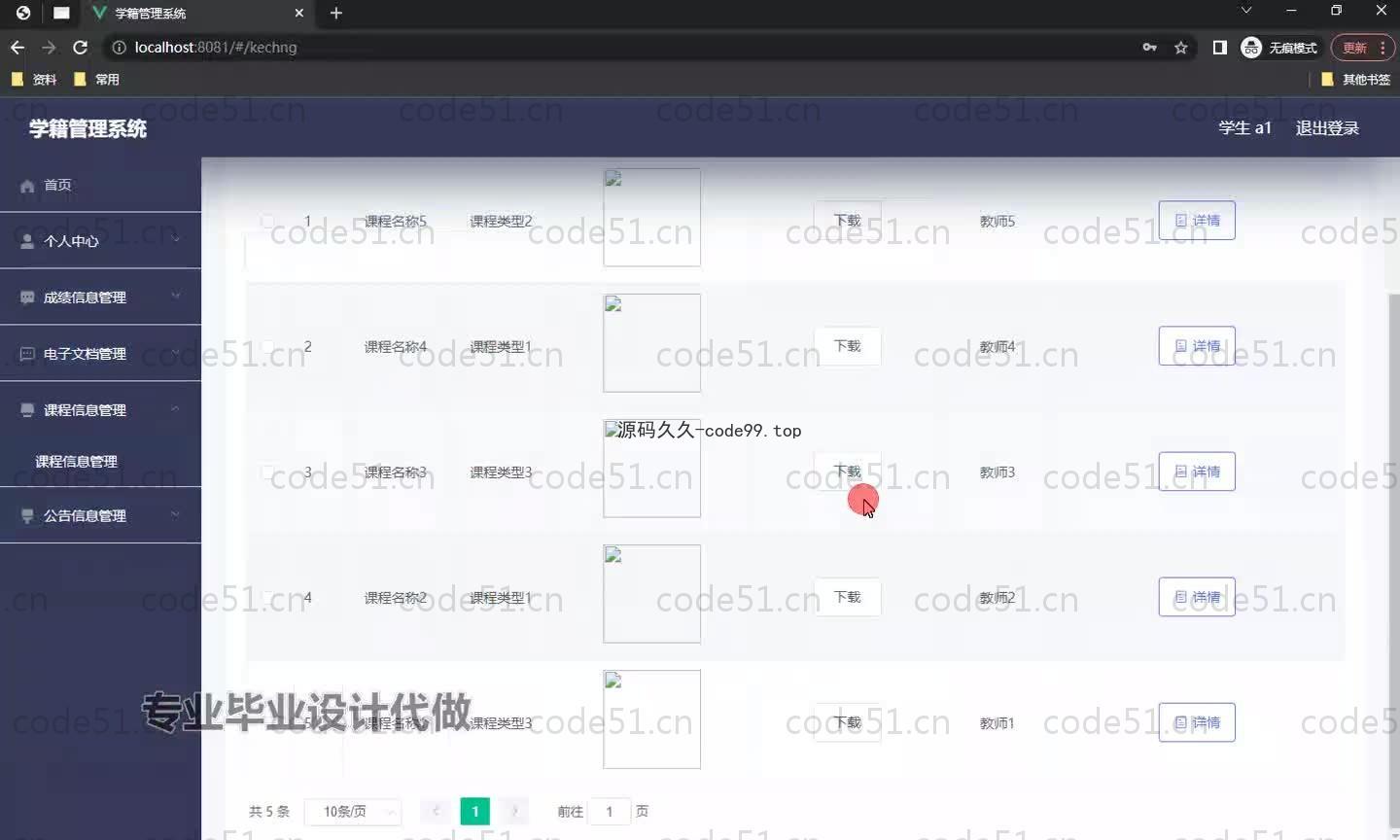This screenshot has height=840, width=1400.
Task: Go forward in browser history
Action: click(49, 47)
